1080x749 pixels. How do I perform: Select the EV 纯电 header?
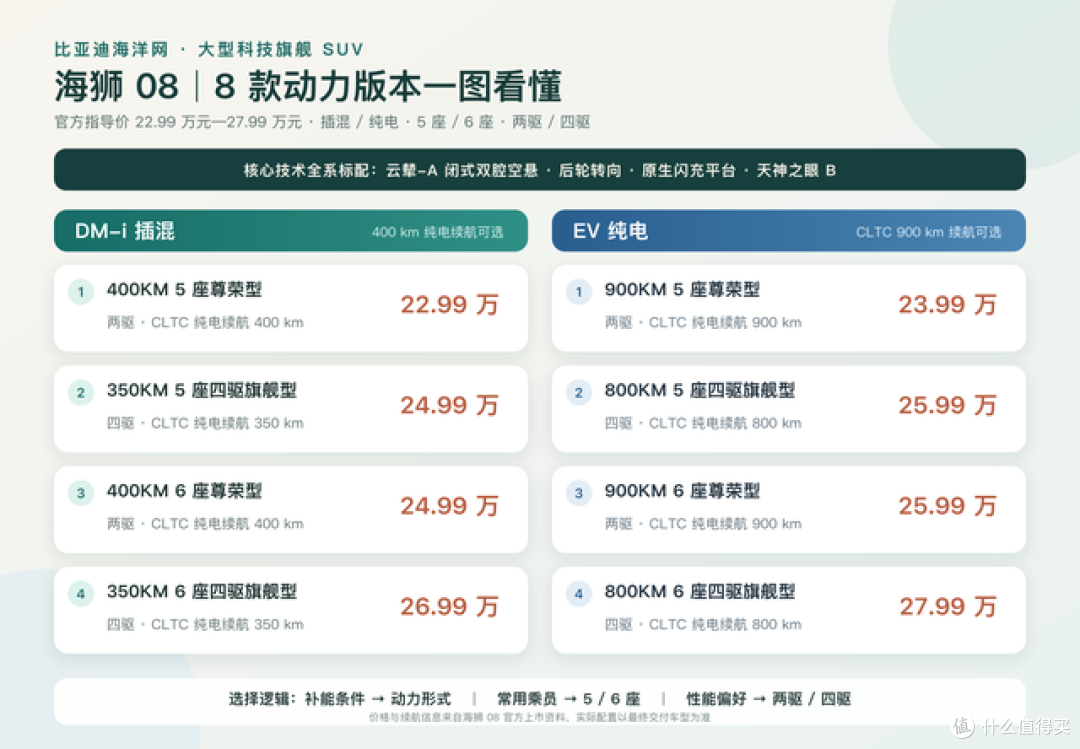(x=789, y=231)
